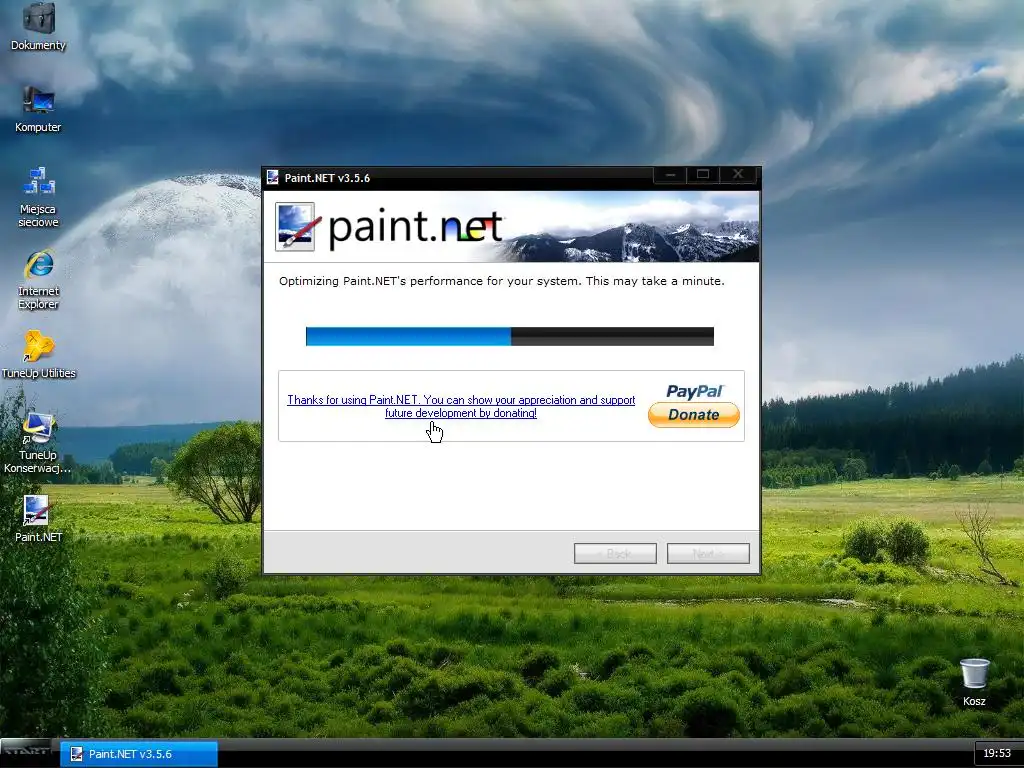The height and width of the screenshot is (768, 1024).
Task: Select Paint.NET desktop shortcut icon
Action: pyautogui.click(x=38, y=519)
